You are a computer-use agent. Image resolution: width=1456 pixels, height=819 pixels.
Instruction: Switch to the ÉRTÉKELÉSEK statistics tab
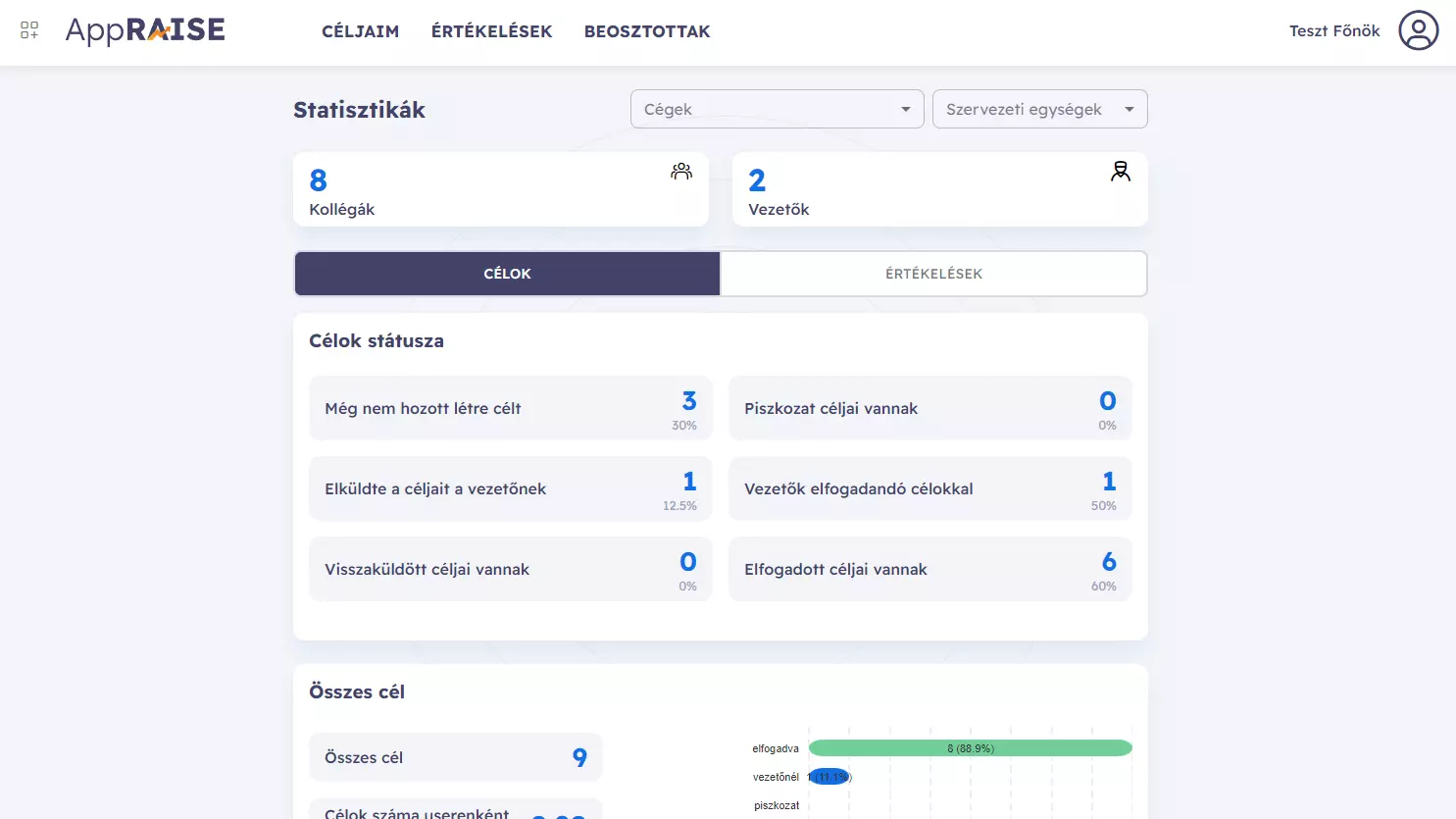tap(933, 274)
